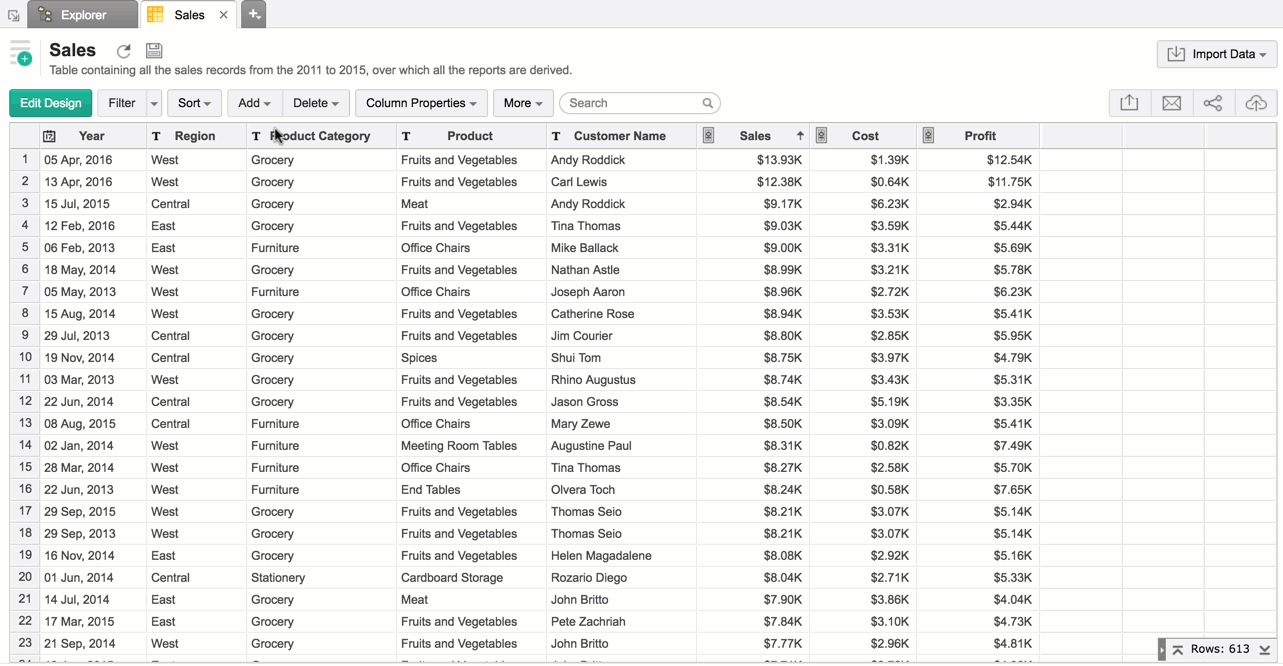This screenshot has height=666, width=1283.
Task: Open the More menu button
Action: [x=522, y=103]
